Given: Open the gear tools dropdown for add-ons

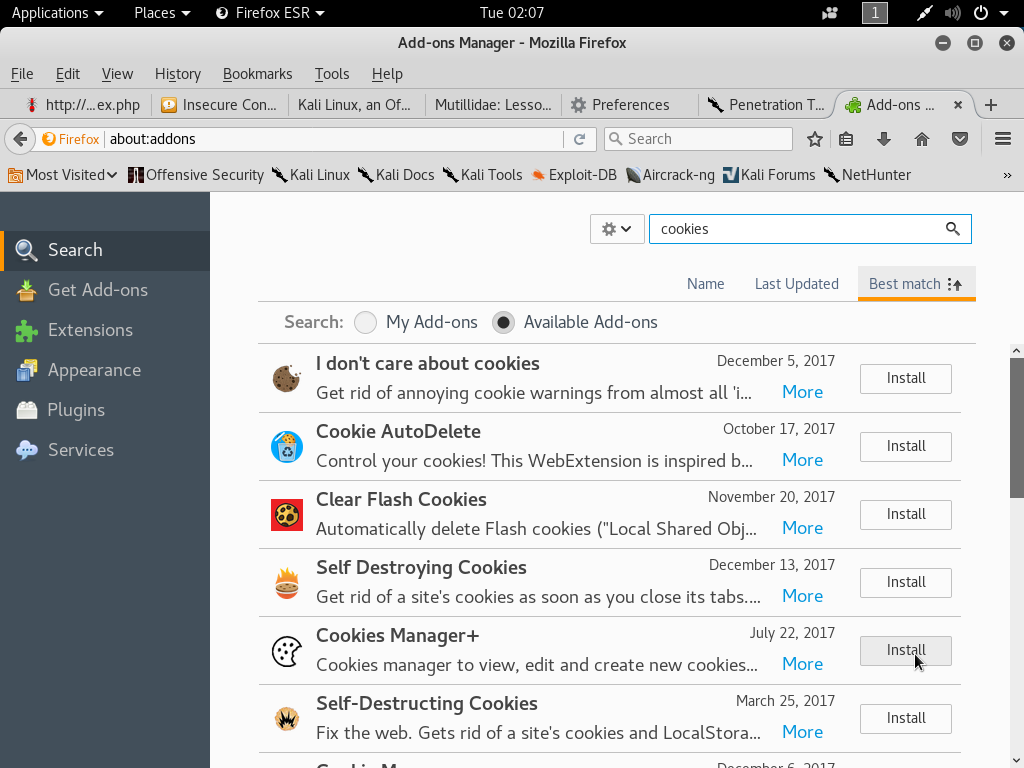Looking at the screenshot, I should [616, 229].
